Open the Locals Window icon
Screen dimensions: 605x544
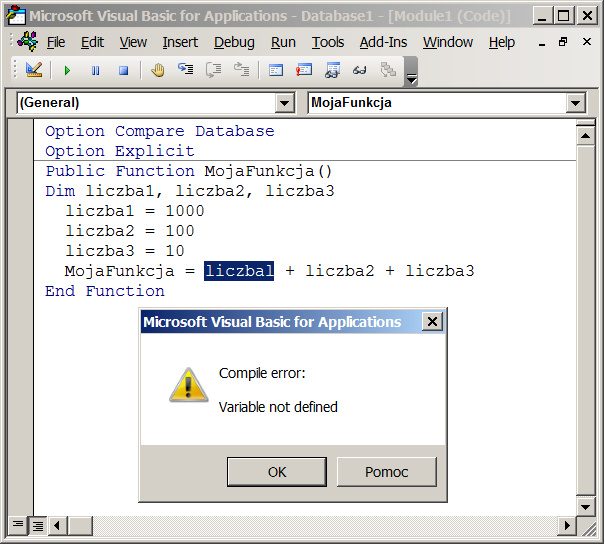[x=276, y=70]
